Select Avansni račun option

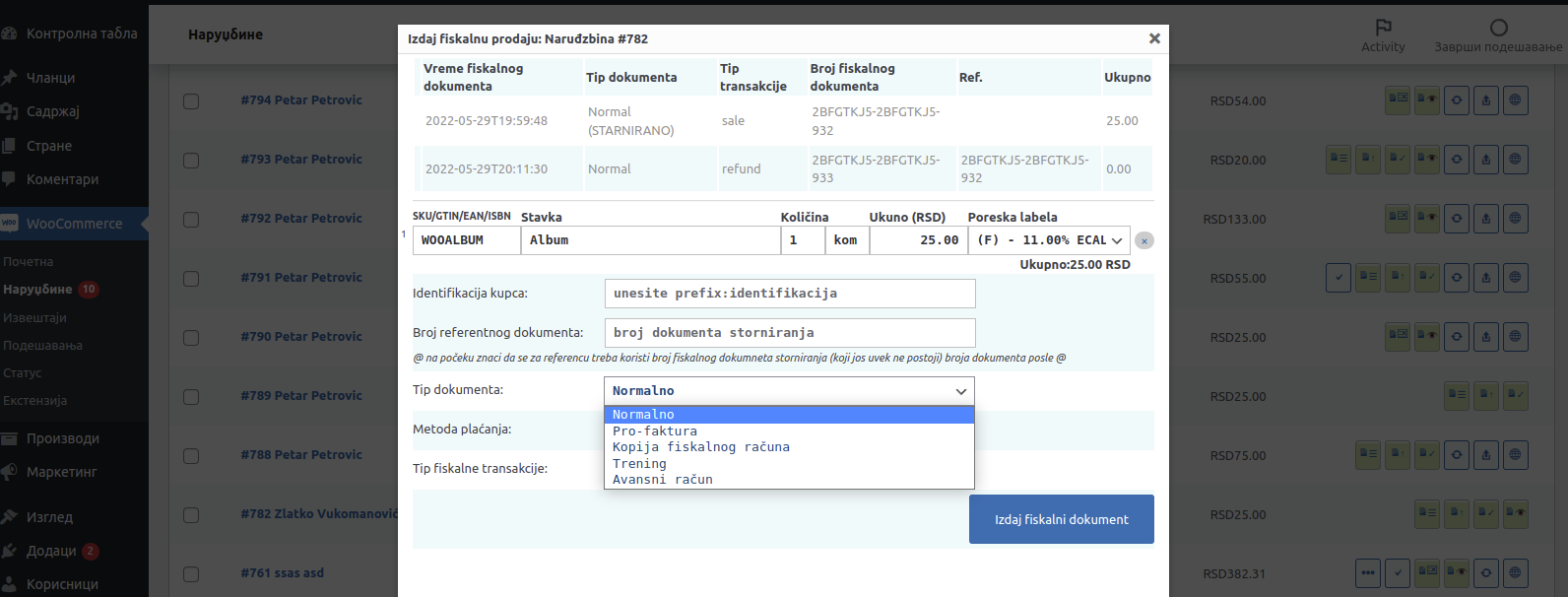coord(663,480)
